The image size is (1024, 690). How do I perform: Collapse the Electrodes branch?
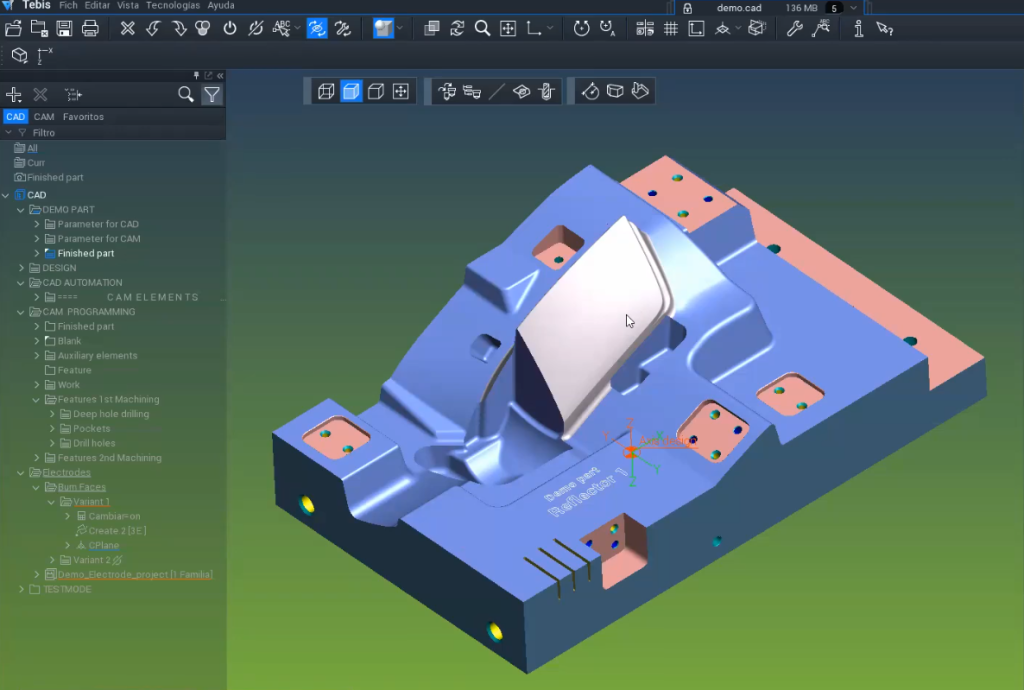coord(20,472)
